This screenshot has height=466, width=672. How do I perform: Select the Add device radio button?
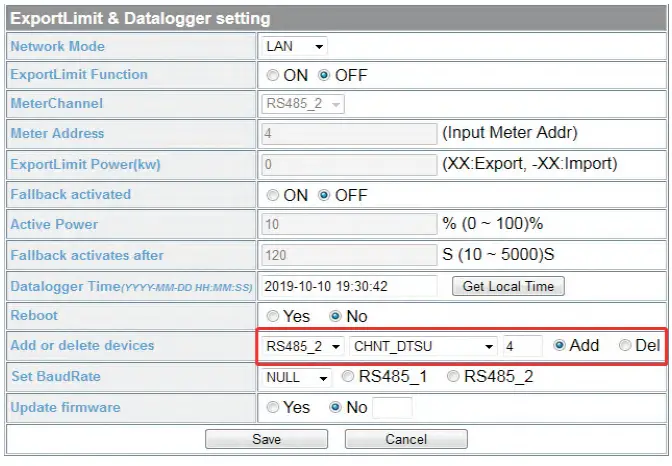pos(559,345)
